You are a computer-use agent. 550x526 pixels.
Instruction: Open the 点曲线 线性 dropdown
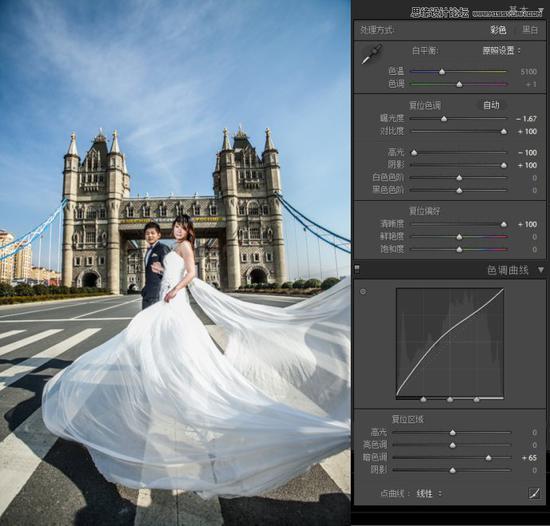tap(429, 494)
